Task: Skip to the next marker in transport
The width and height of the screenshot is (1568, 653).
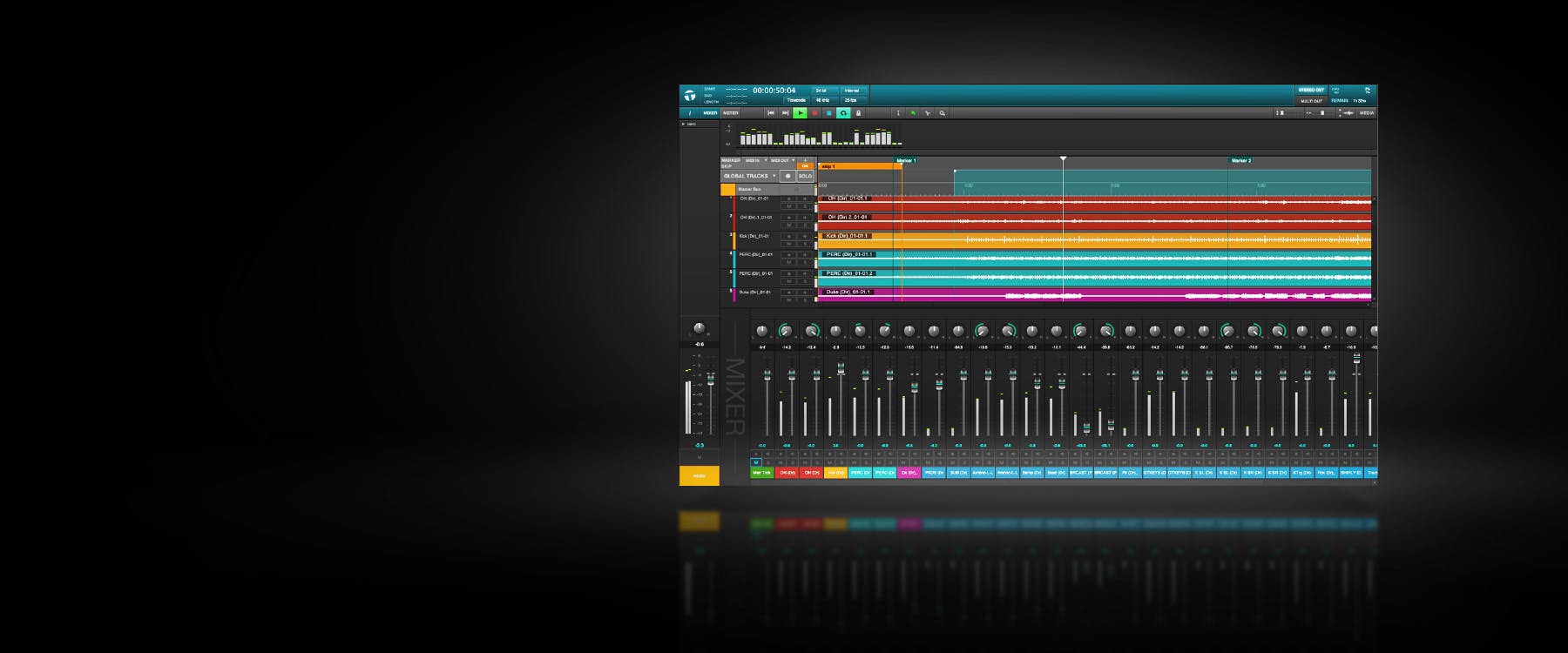Action: [786, 113]
